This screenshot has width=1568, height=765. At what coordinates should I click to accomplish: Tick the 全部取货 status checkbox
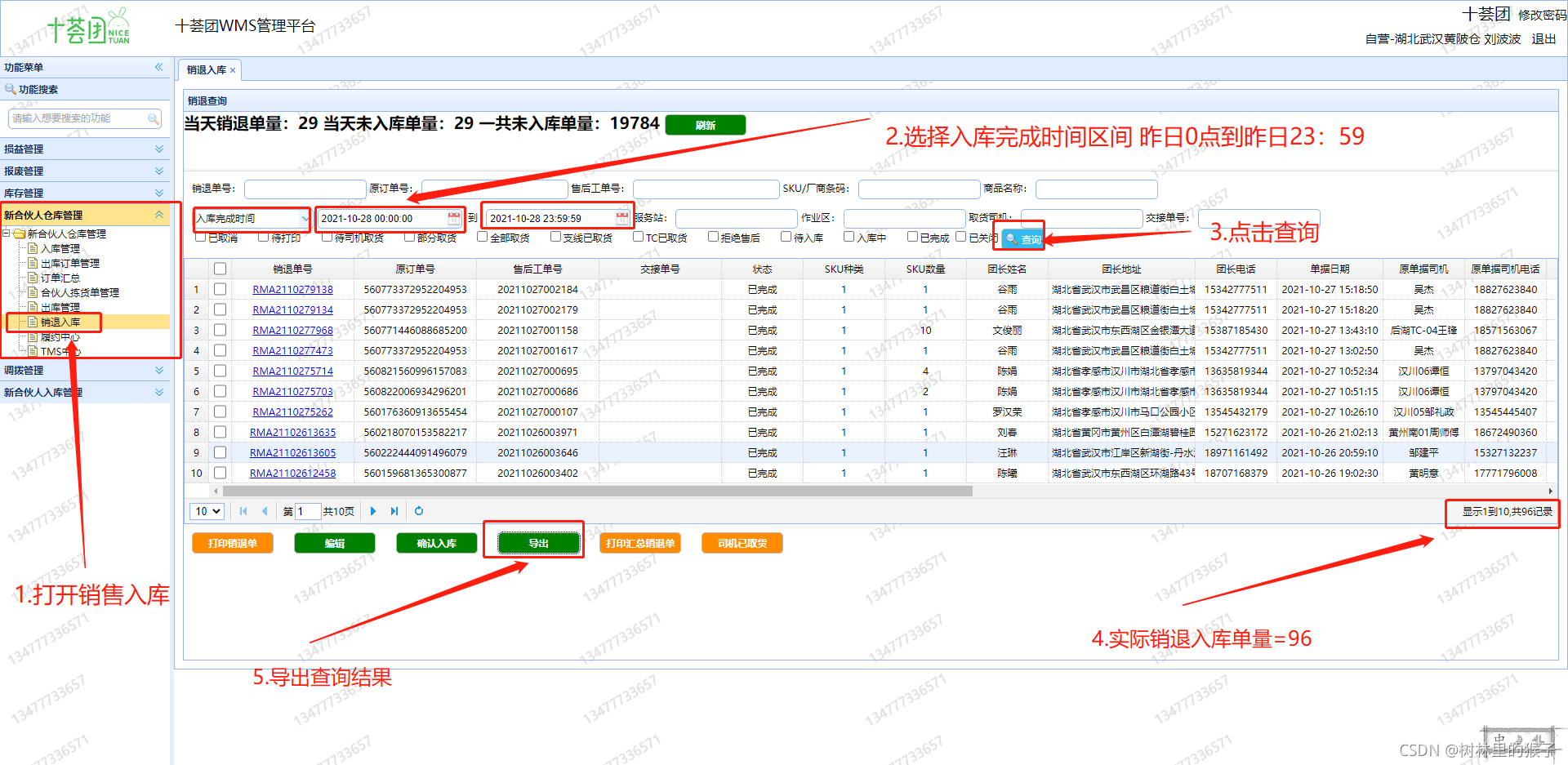pyautogui.click(x=482, y=237)
